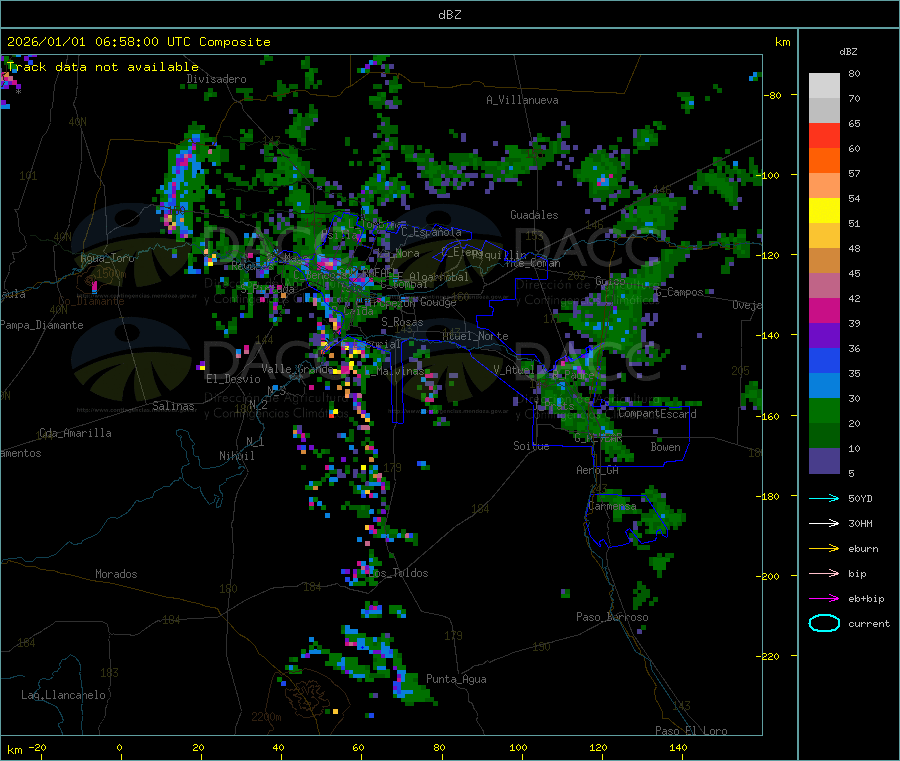This screenshot has width=900, height=761.
Task: Click the cyan 'current' ellipse legend icon
Action: click(x=824, y=623)
